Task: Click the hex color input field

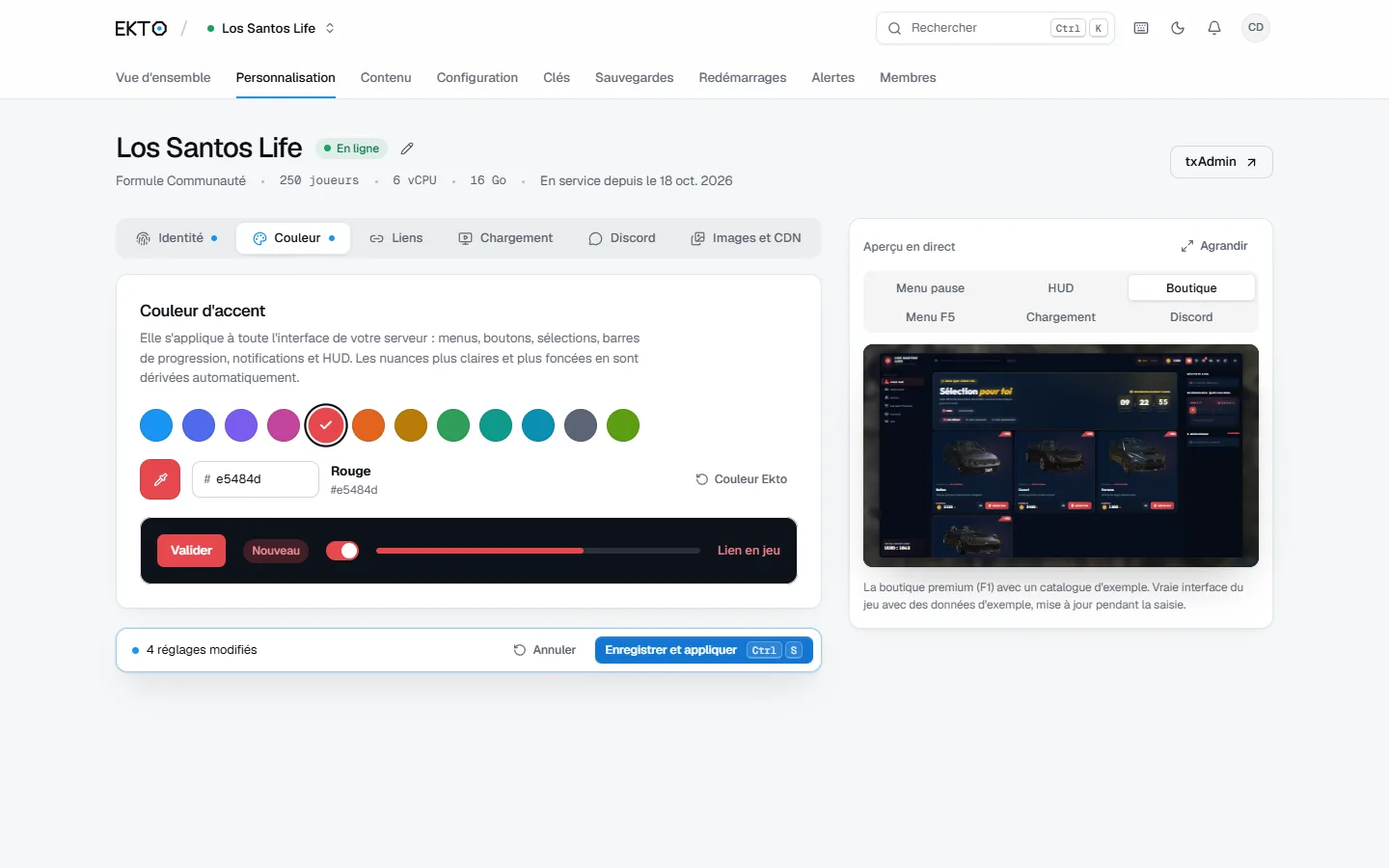Action: [x=256, y=479]
